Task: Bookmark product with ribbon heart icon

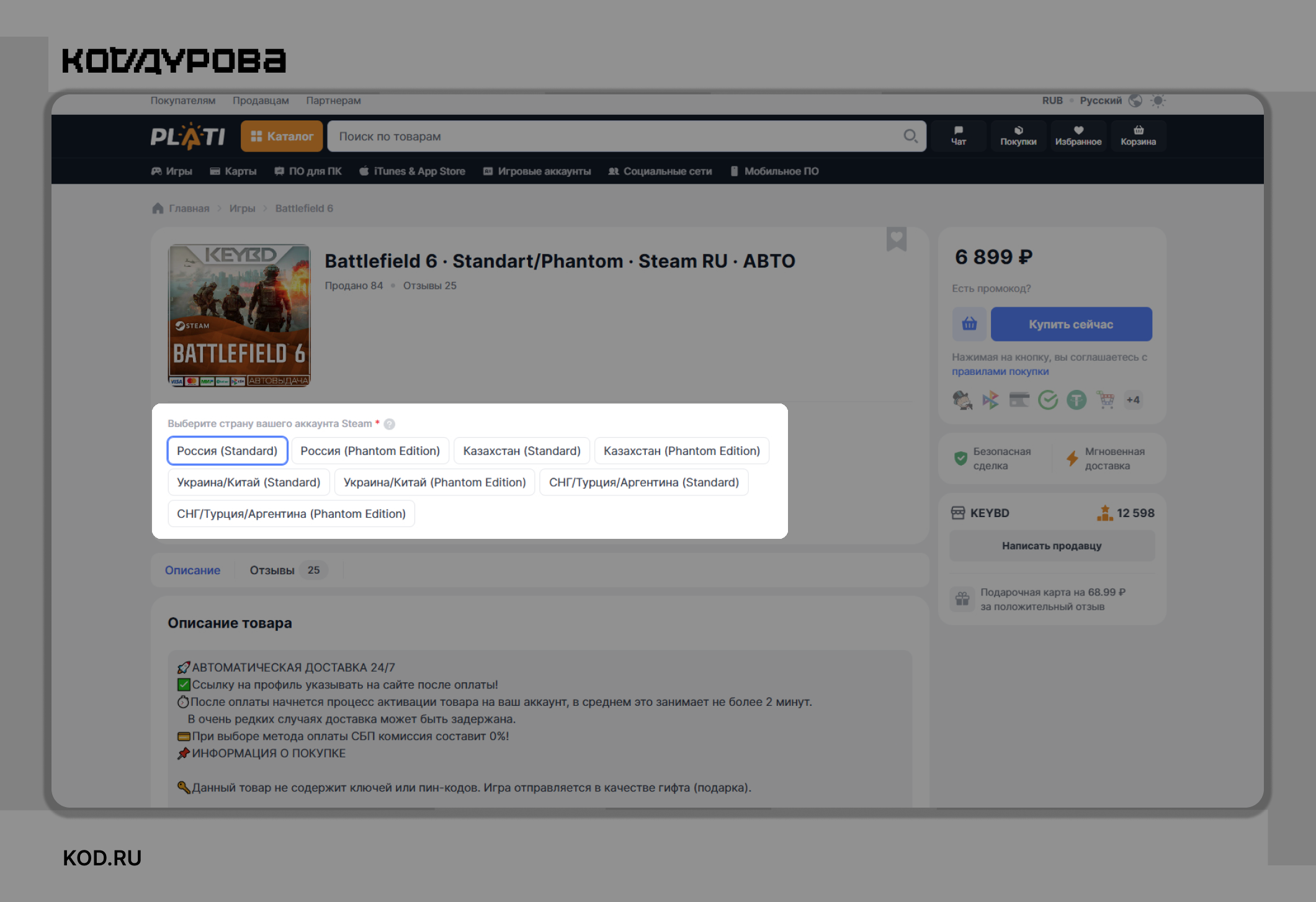Action: pyautogui.click(x=897, y=239)
